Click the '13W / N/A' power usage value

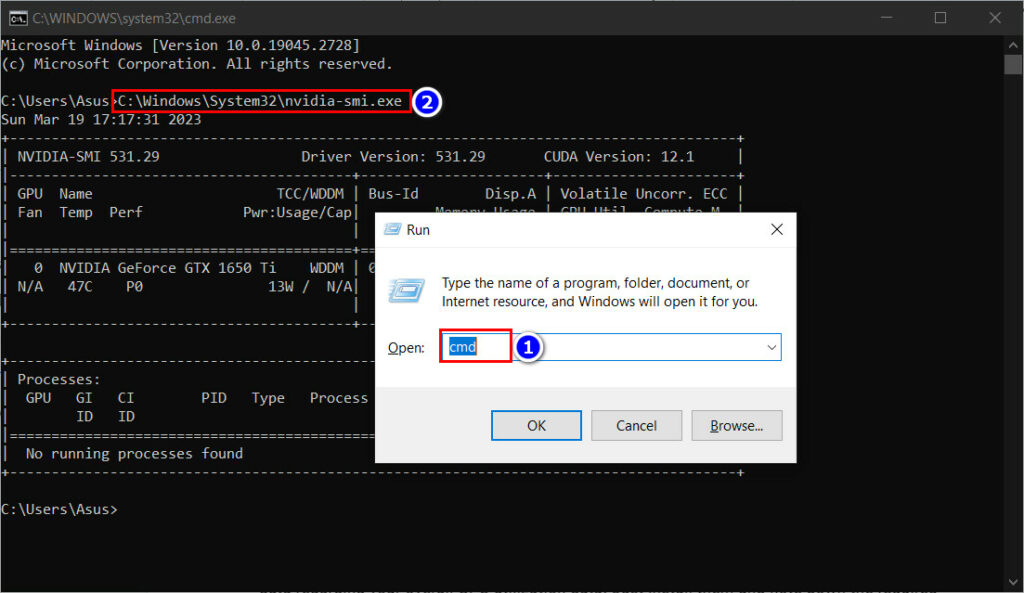[310, 287]
